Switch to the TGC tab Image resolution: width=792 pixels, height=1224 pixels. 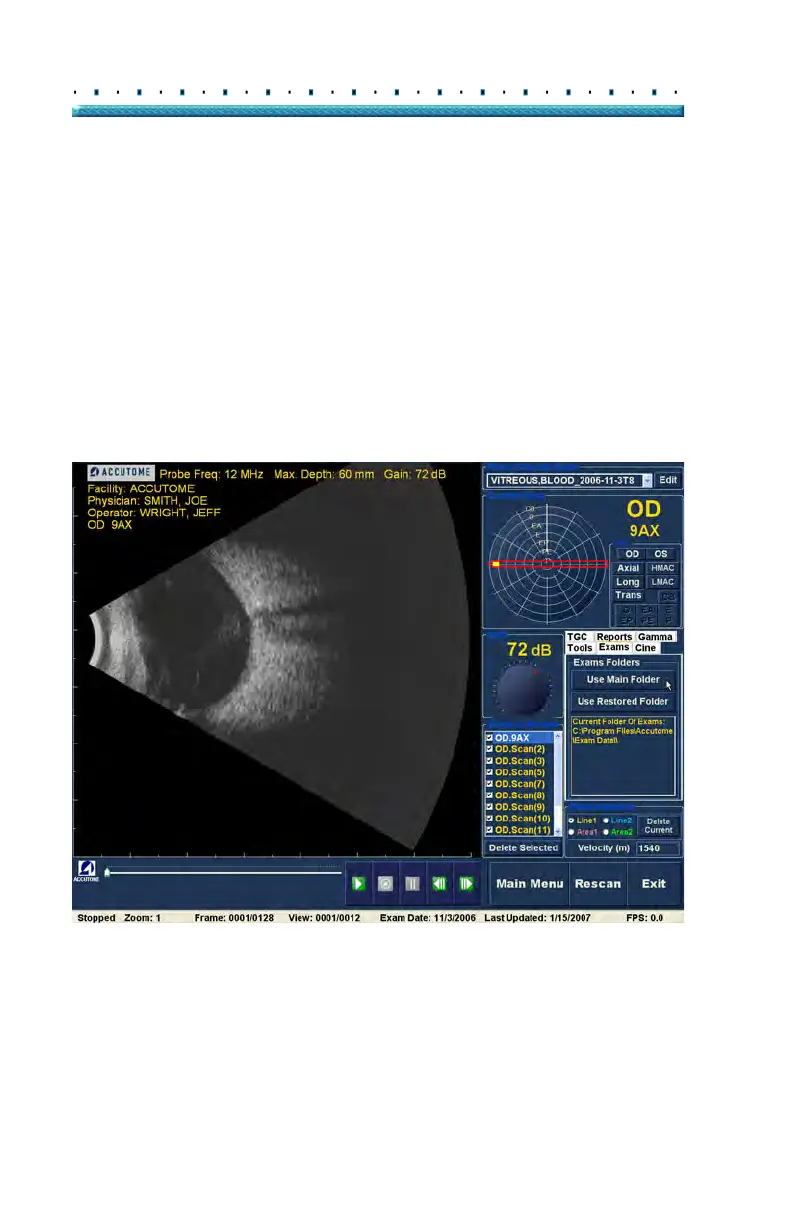click(x=577, y=637)
